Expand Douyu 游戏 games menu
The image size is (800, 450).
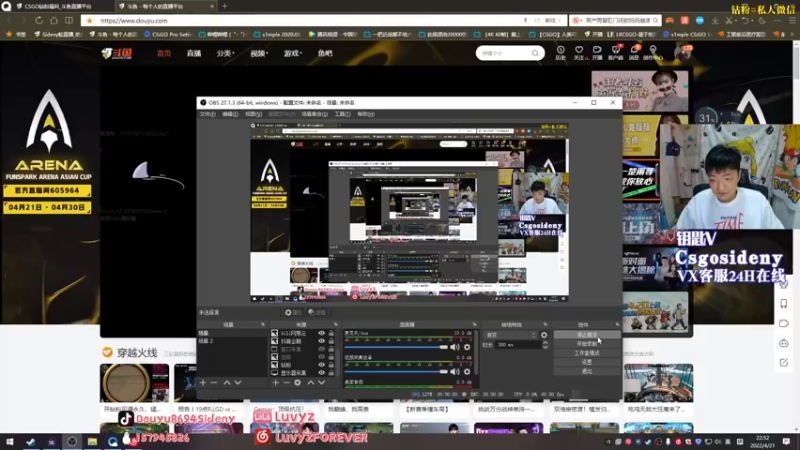click(293, 53)
